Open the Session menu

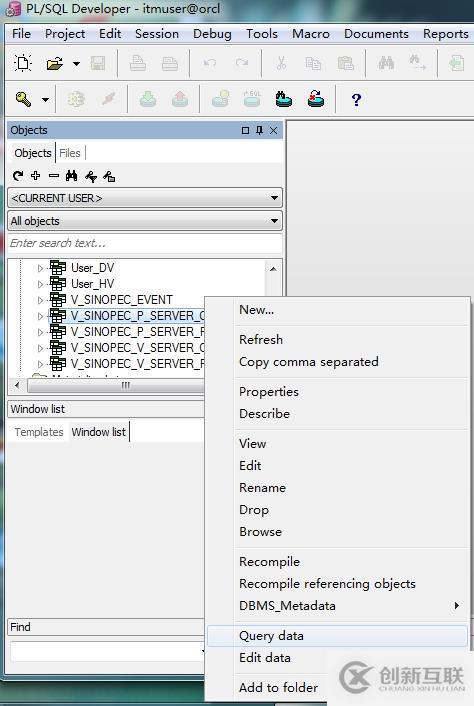point(157,34)
